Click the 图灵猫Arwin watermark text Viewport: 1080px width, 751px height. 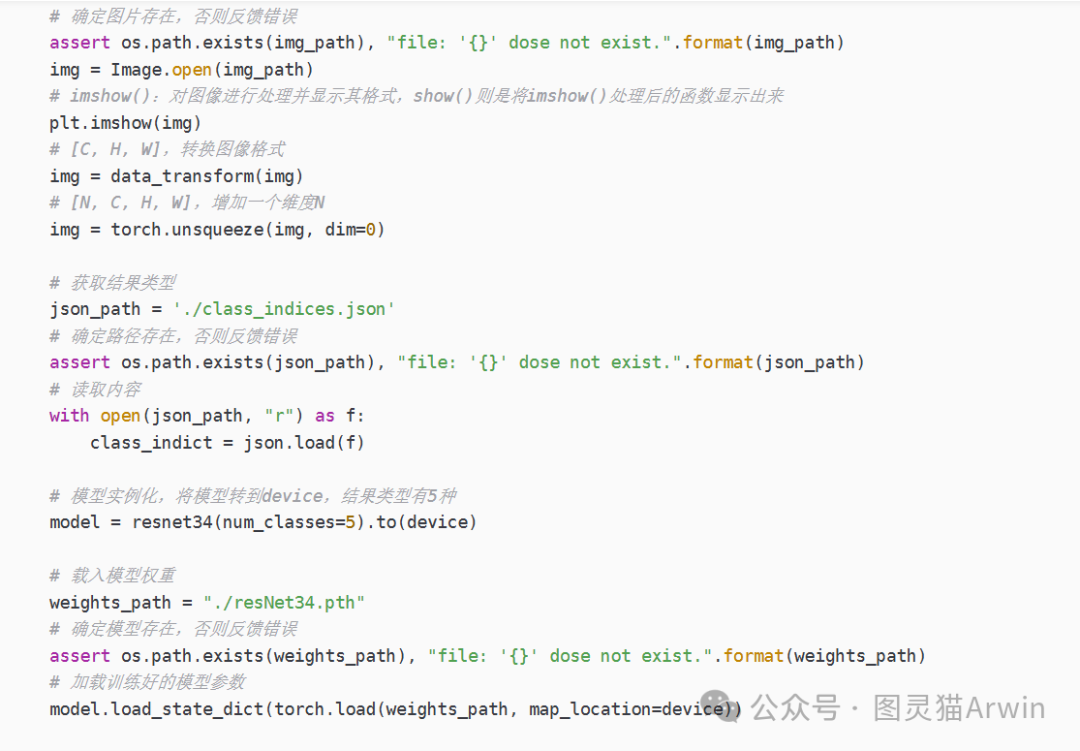coord(959,708)
